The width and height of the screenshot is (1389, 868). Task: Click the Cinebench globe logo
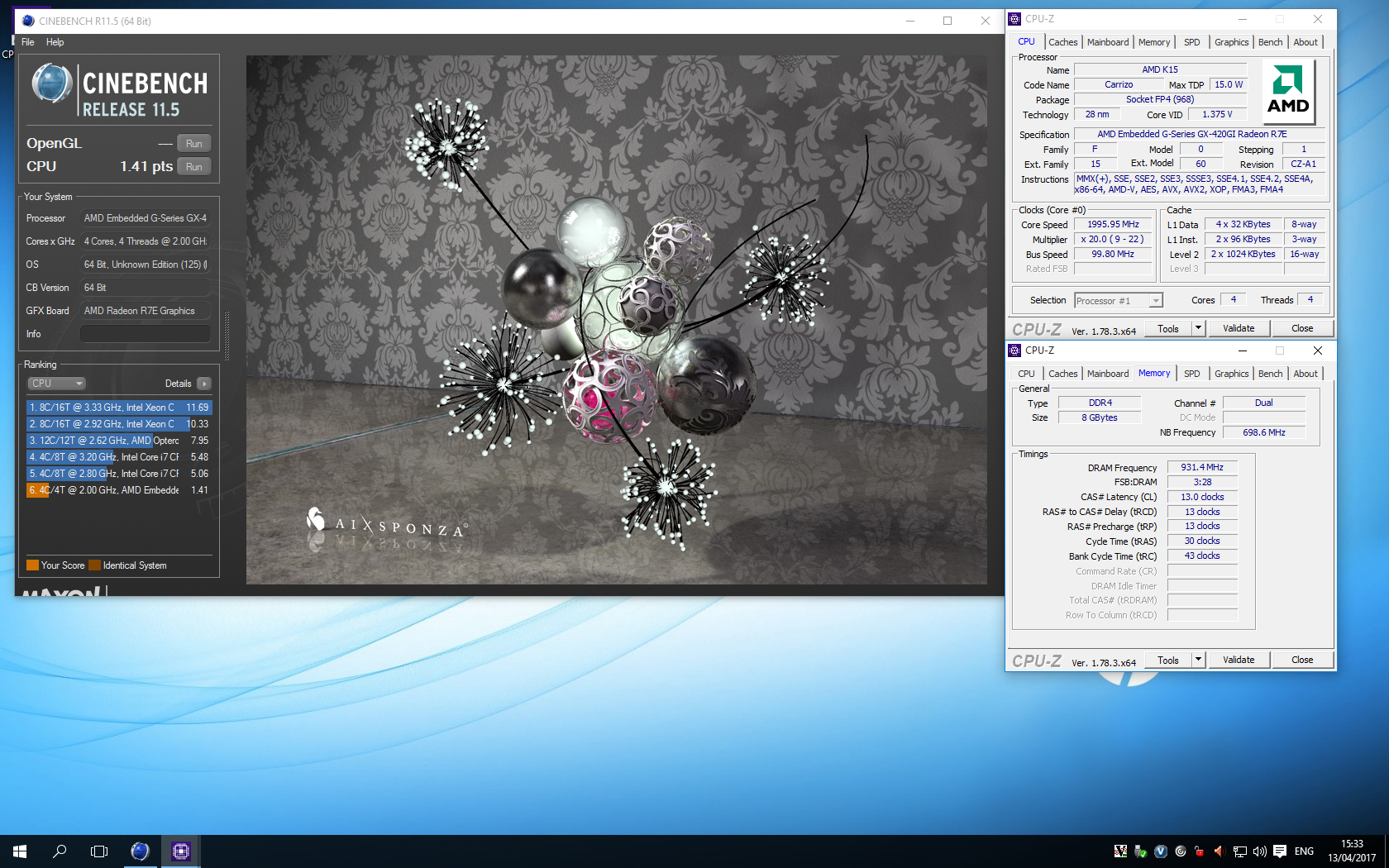click(51, 83)
